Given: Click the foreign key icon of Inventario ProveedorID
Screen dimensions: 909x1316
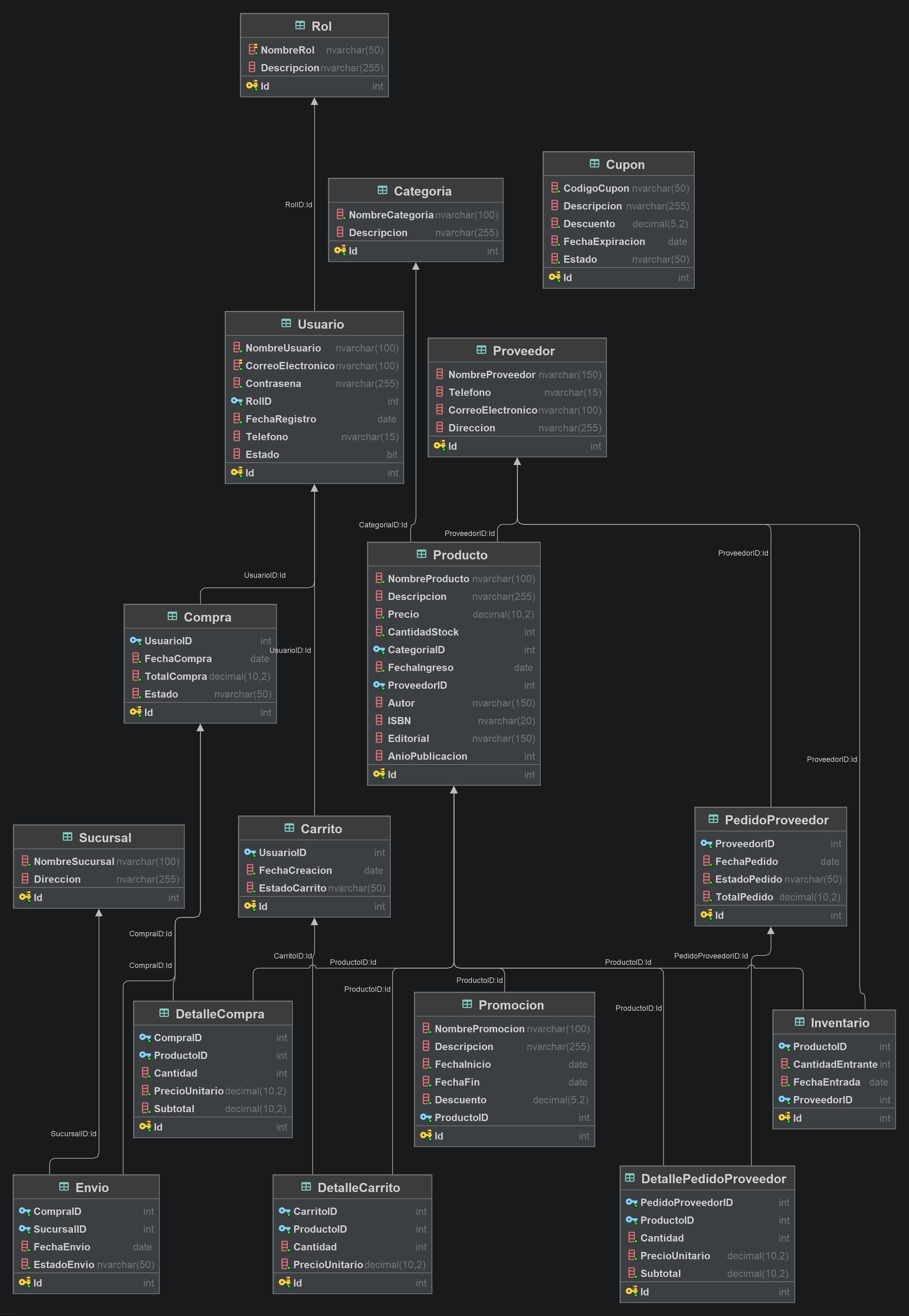Looking at the screenshot, I should coord(784,1099).
